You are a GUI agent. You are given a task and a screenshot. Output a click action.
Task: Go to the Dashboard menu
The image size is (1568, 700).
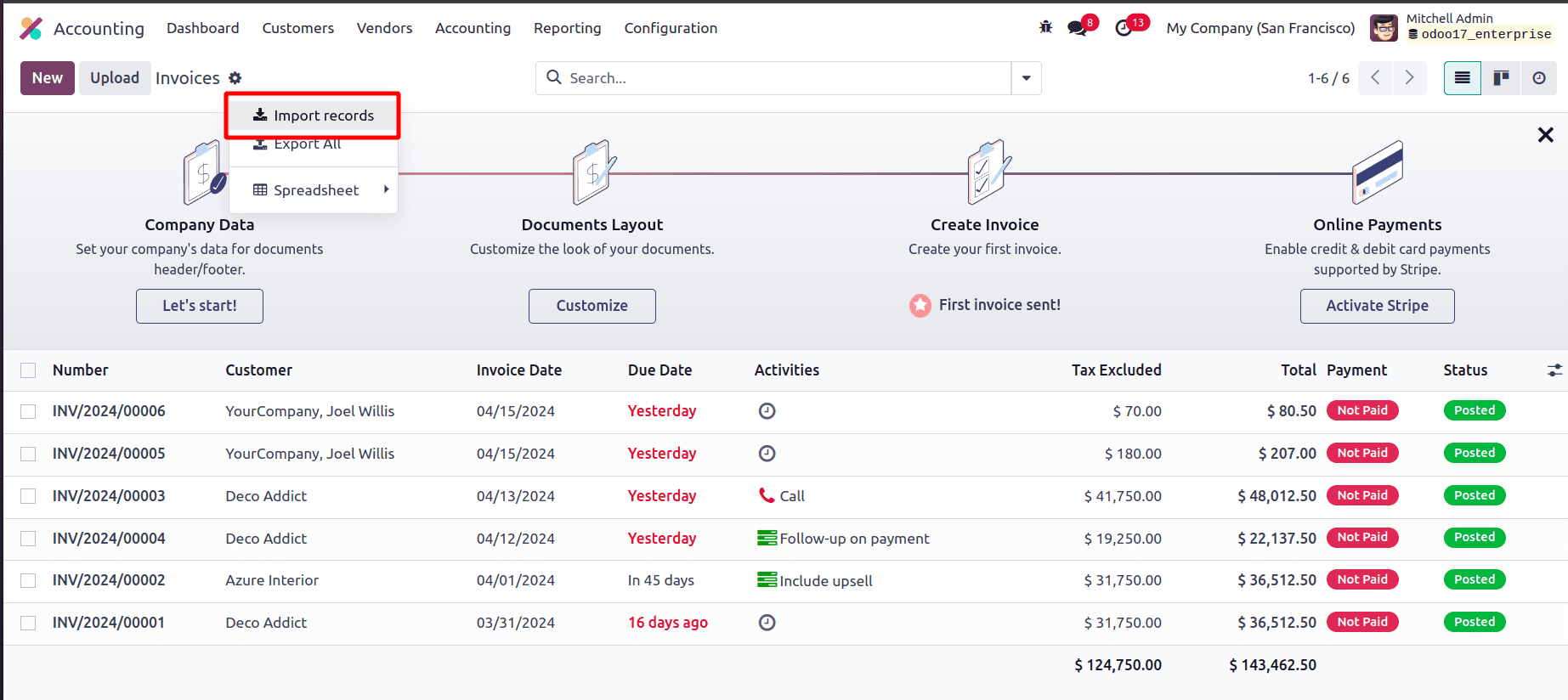pyautogui.click(x=203, y=28)
